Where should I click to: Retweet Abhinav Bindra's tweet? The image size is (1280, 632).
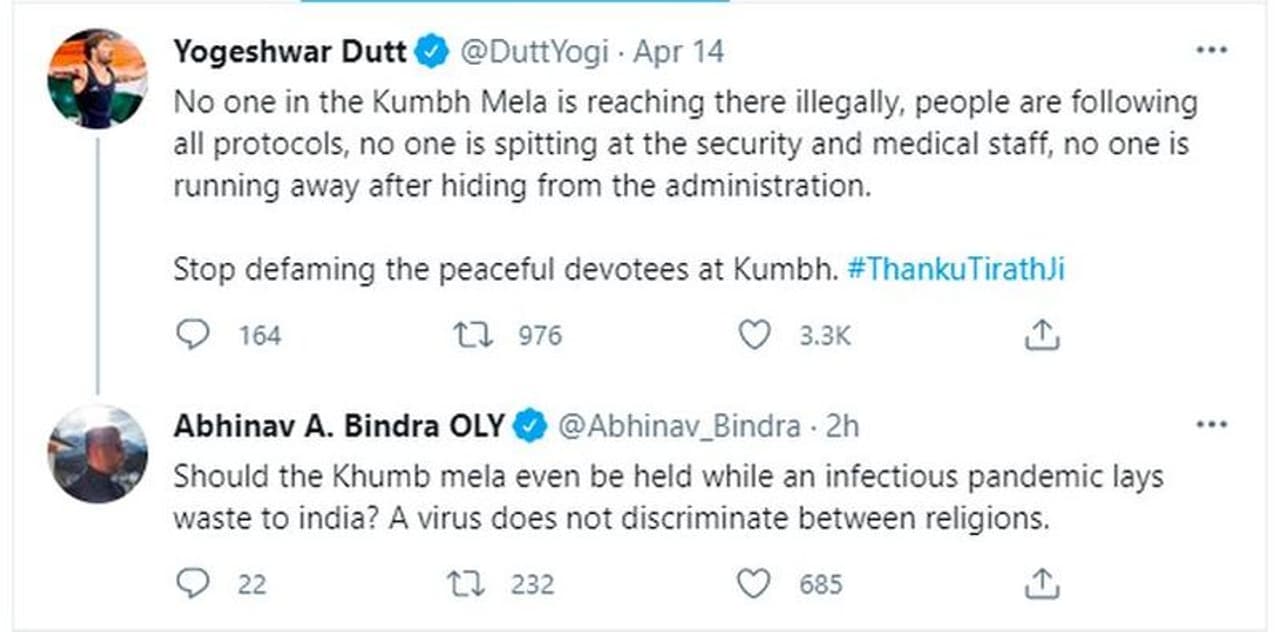click(473, 583)
